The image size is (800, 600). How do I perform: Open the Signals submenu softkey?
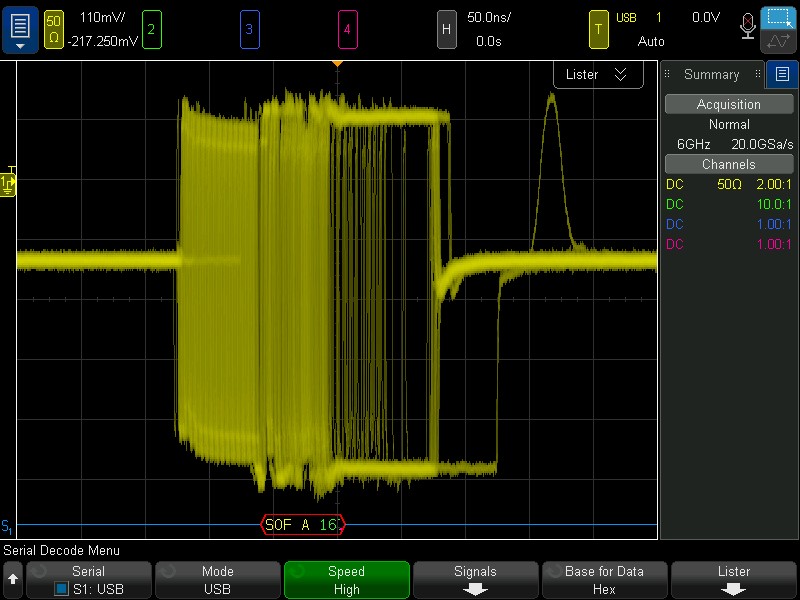point(476,580)
